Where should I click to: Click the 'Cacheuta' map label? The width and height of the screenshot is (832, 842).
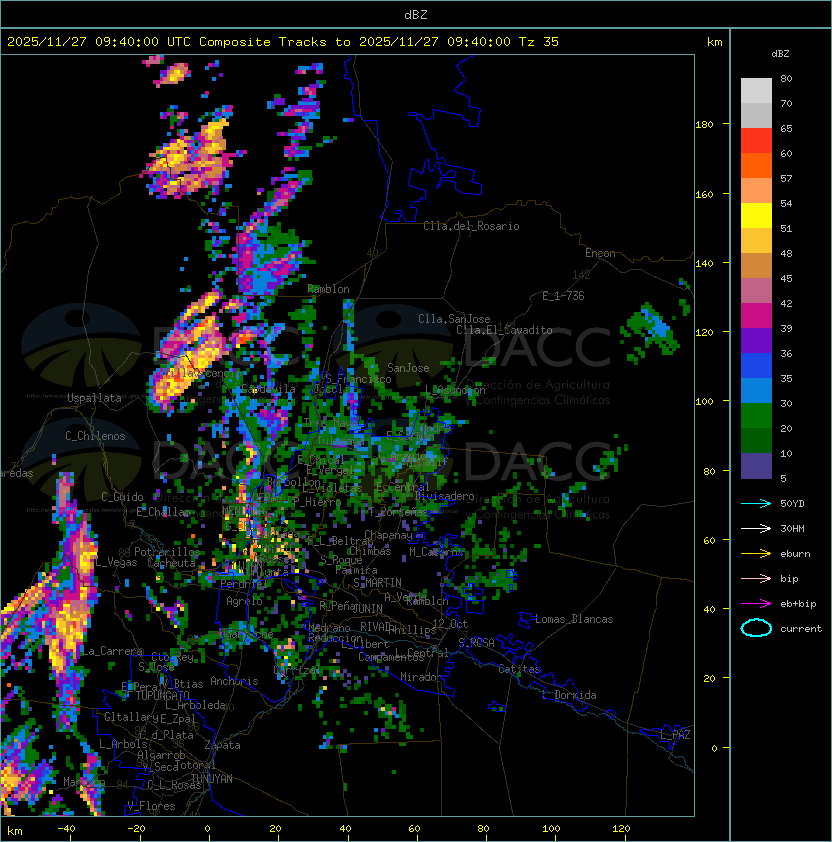(171, 563)
